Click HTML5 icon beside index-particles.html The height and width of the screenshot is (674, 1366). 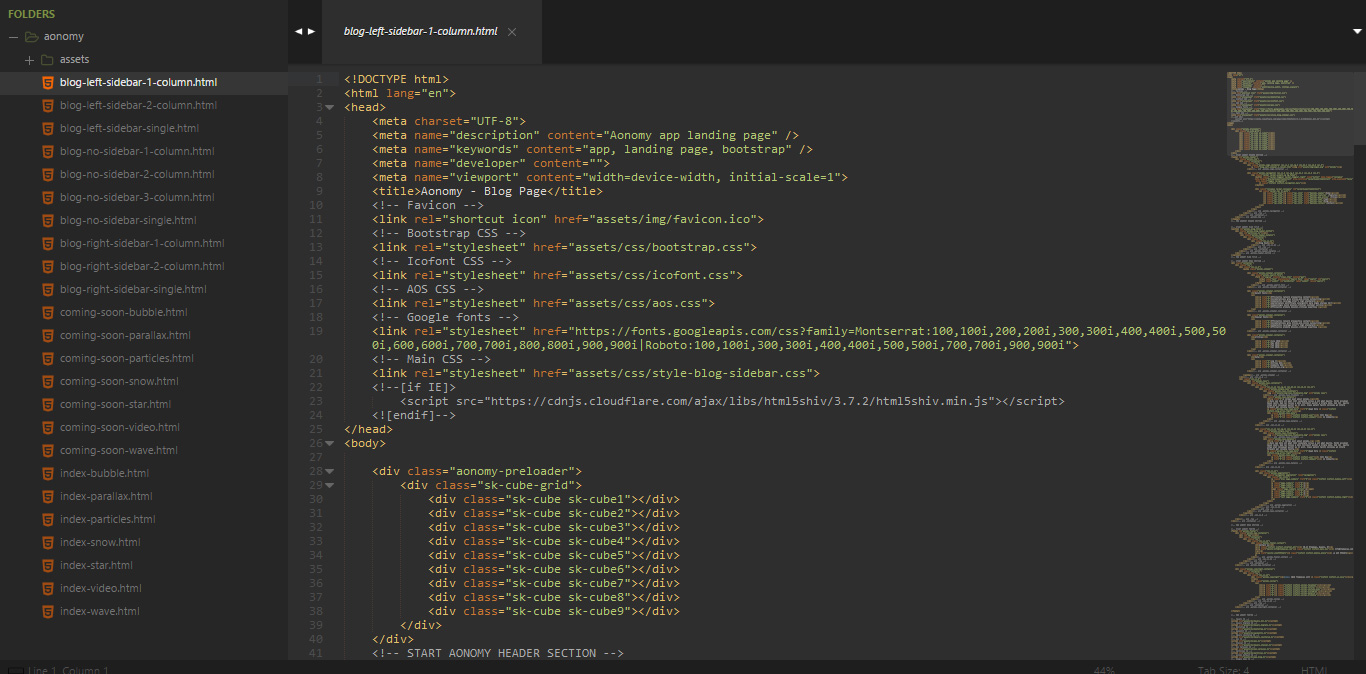coord(47,519)
